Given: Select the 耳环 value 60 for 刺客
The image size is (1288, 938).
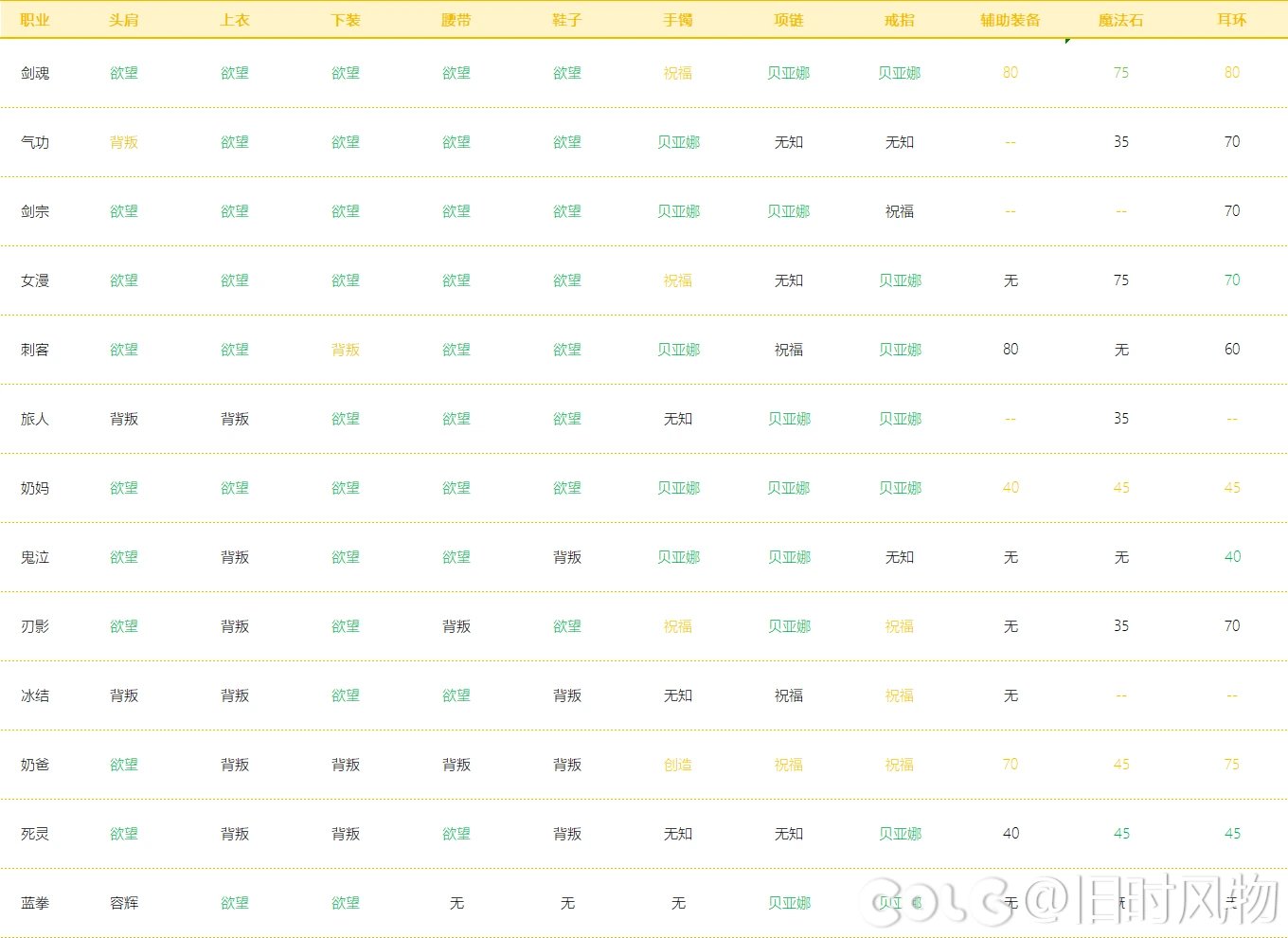Looking at the screenshot, I should [1231, 350].
